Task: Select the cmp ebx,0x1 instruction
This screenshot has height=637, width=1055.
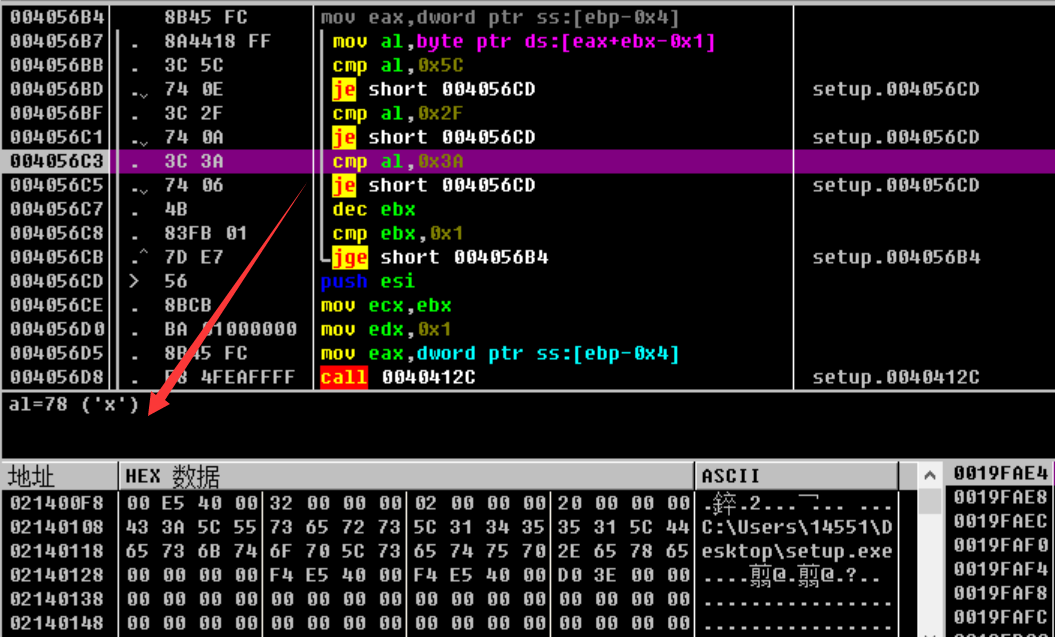Action: pyautogui.click(x=398, y=233)
